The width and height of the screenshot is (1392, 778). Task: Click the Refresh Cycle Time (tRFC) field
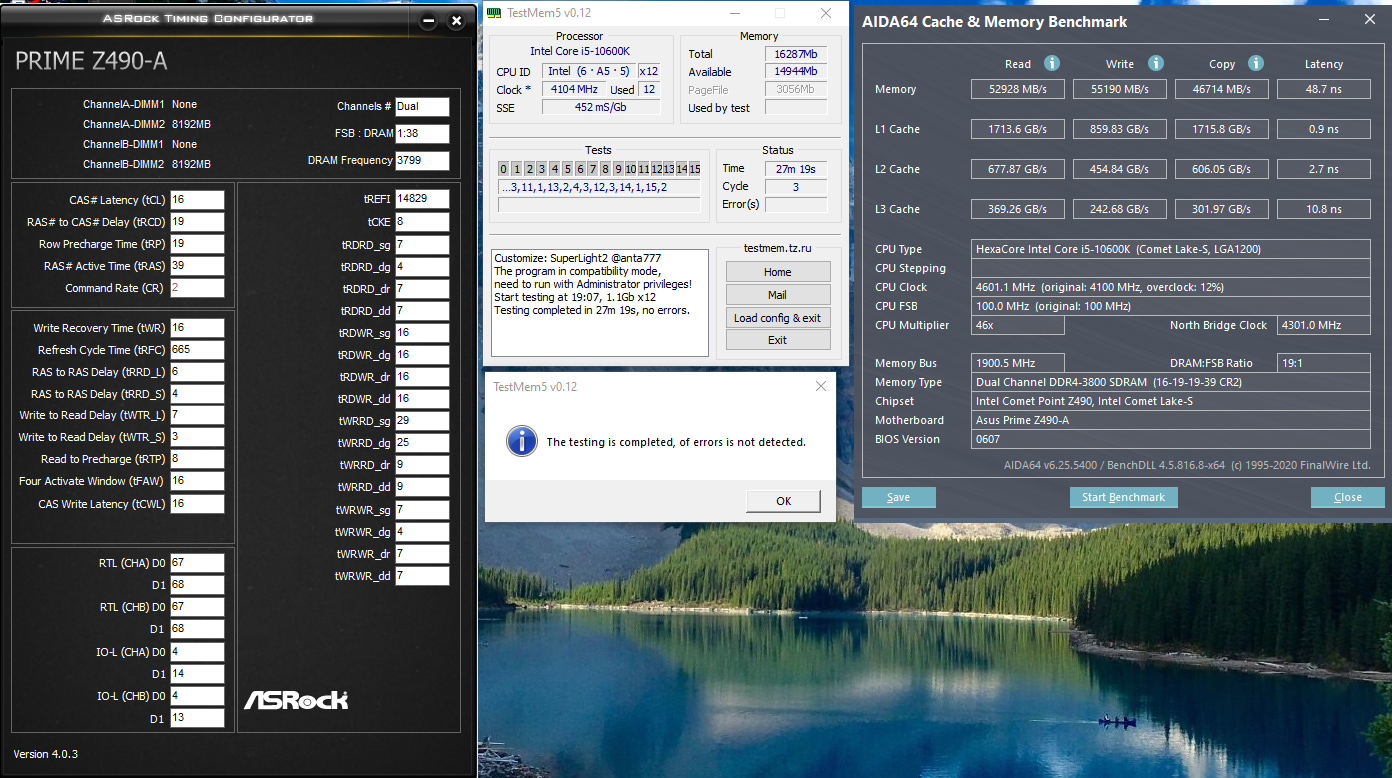click(197, 350)
